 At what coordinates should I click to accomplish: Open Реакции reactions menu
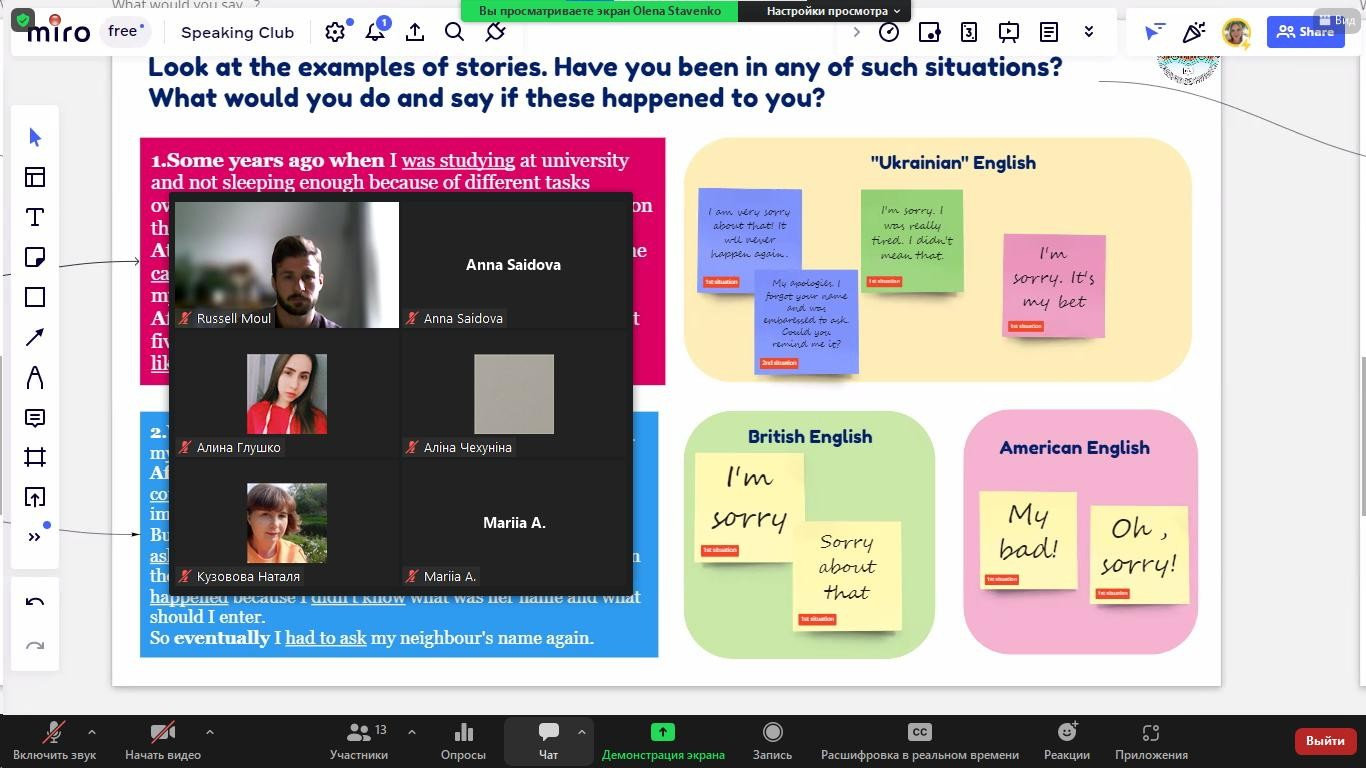(1067, 742)
